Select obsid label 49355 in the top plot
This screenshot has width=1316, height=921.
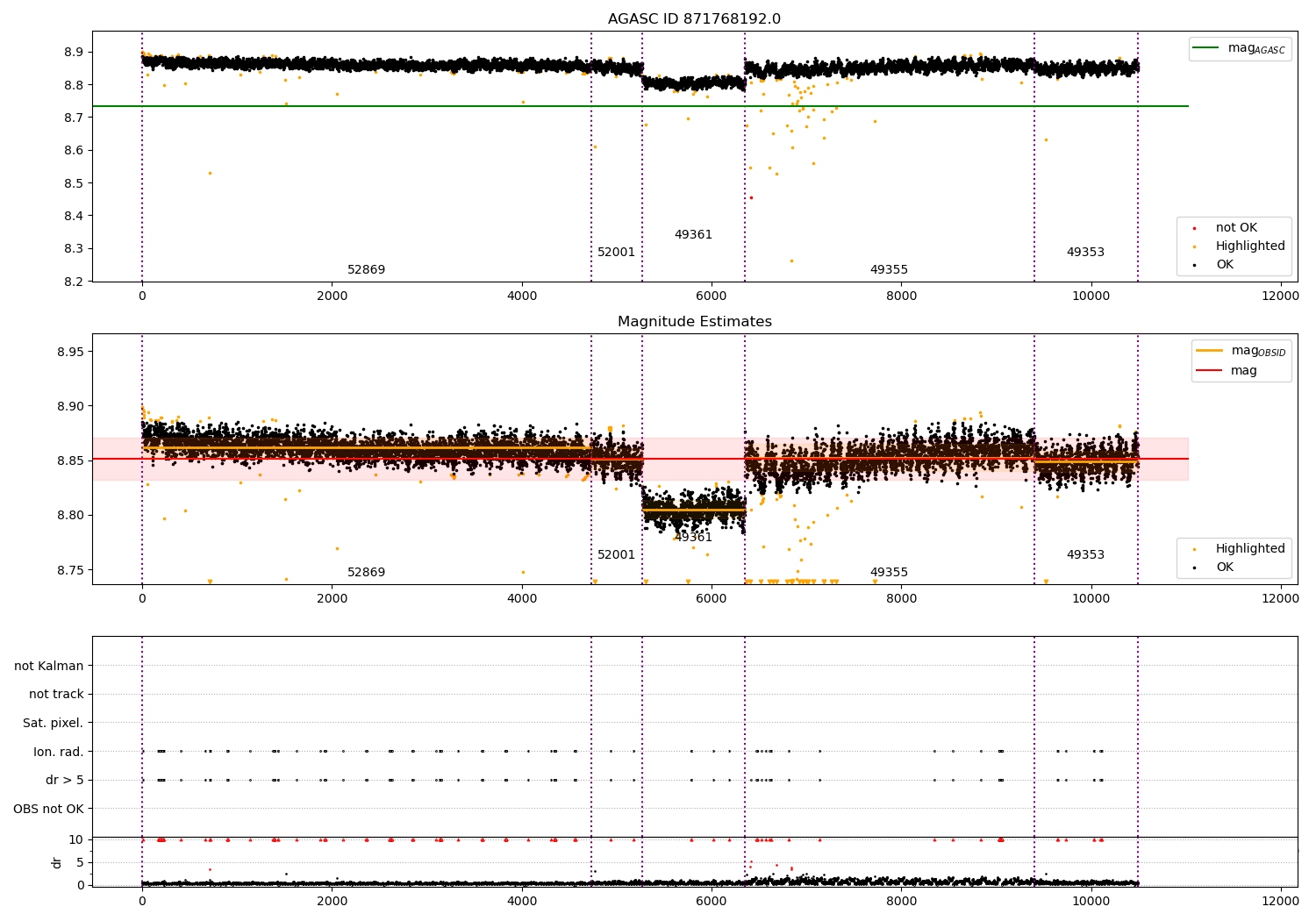(889, 270)
